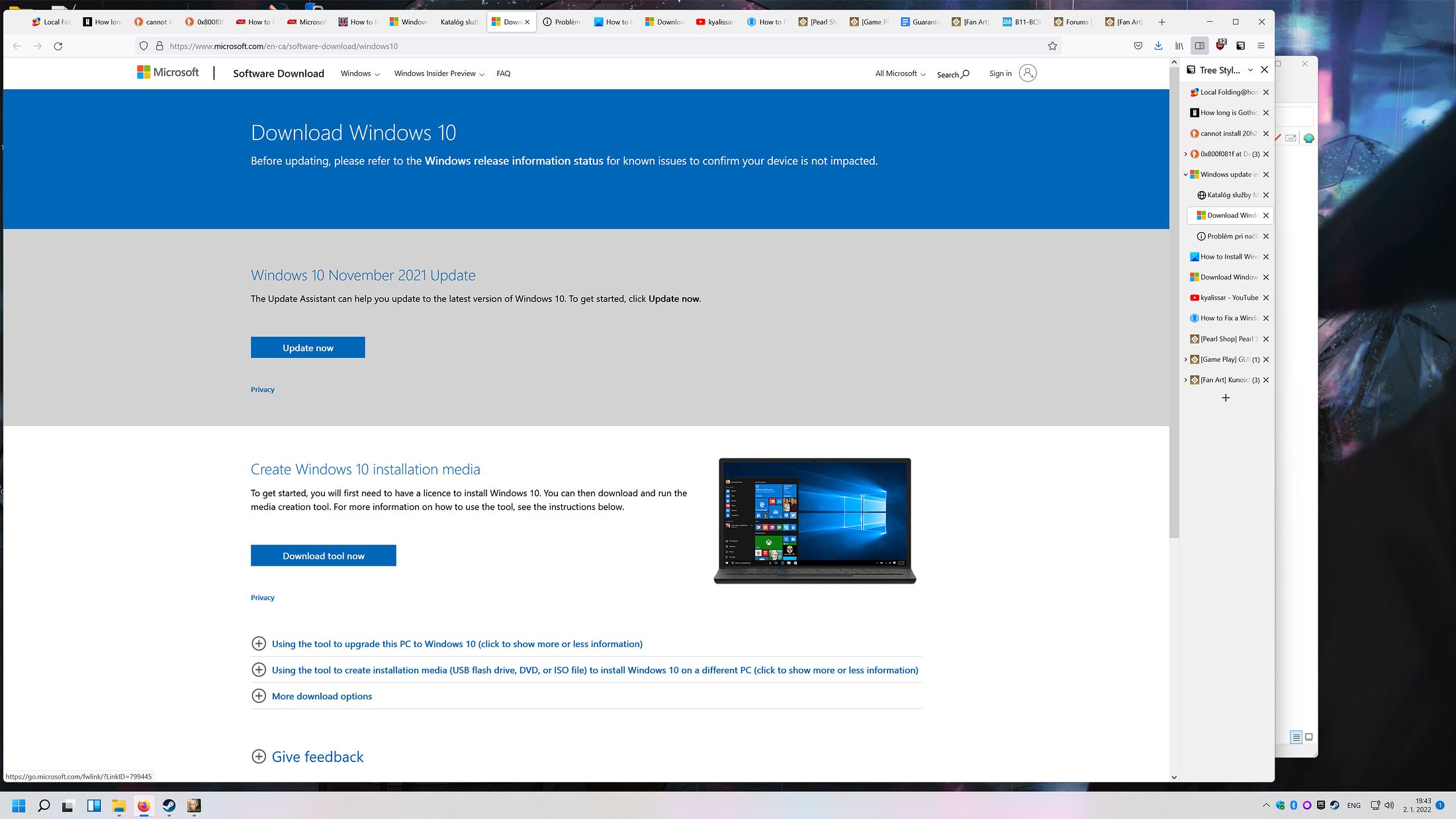Click the Download tool now button

(324, 556)
